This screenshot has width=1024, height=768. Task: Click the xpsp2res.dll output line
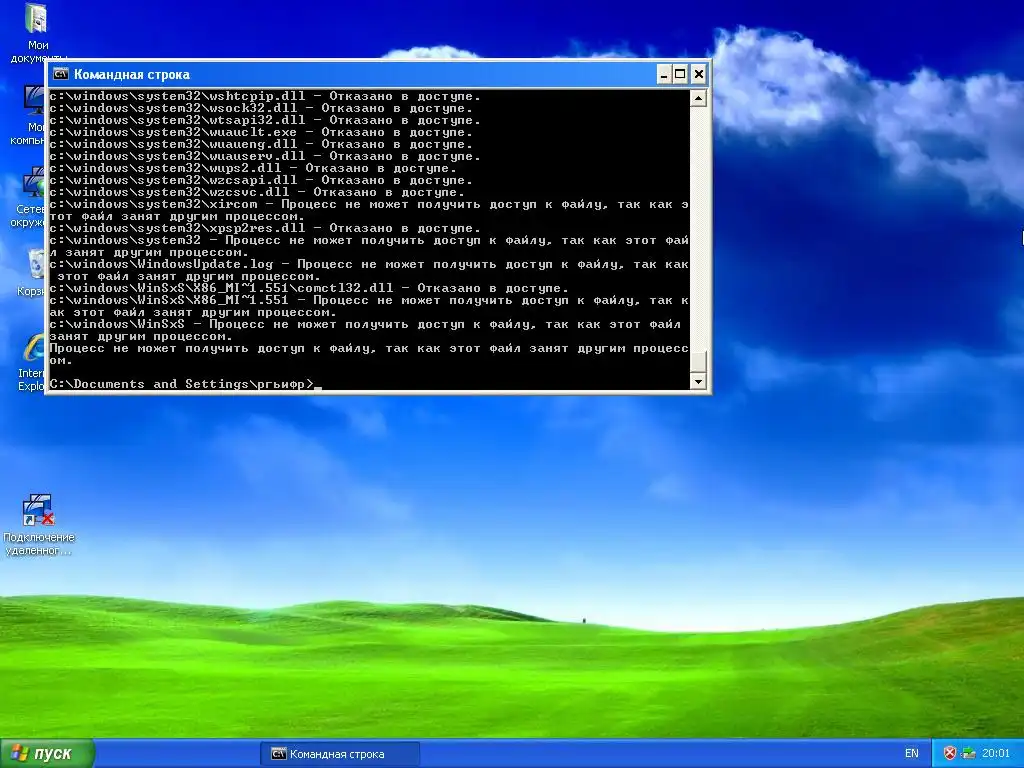pos(264,228)
